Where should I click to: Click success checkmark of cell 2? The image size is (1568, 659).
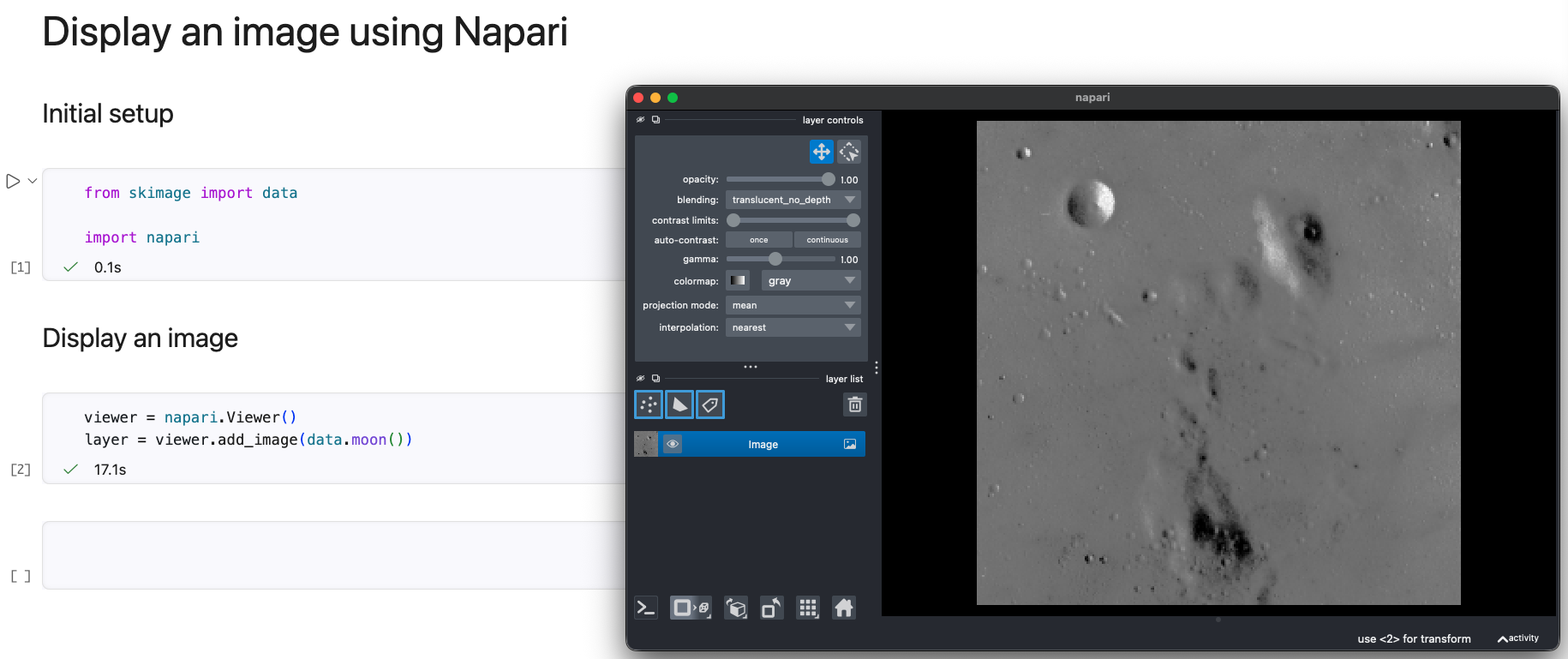coord(71,469)
